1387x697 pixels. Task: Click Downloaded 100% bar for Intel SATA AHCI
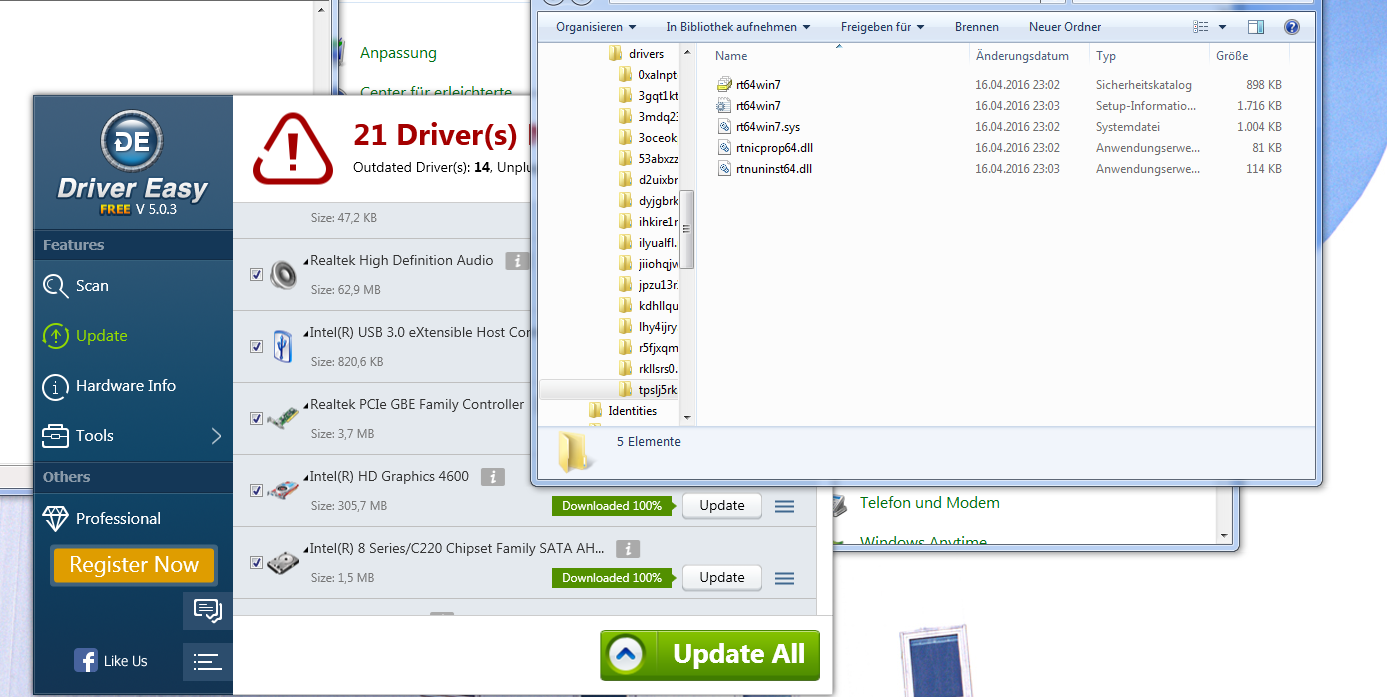click(x=612, y=578)
